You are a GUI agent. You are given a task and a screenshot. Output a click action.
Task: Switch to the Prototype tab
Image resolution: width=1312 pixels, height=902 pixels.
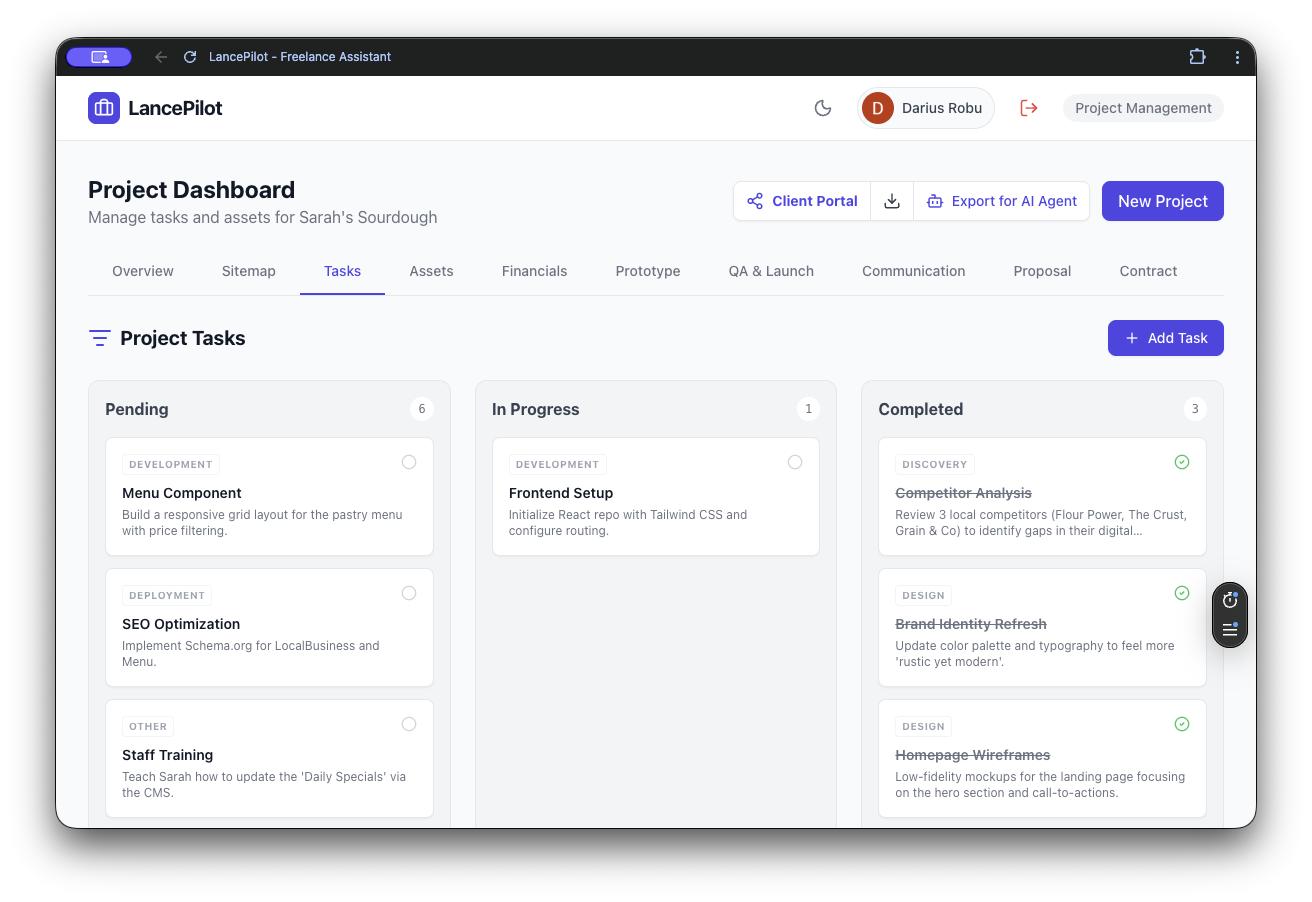coord(648,271)
